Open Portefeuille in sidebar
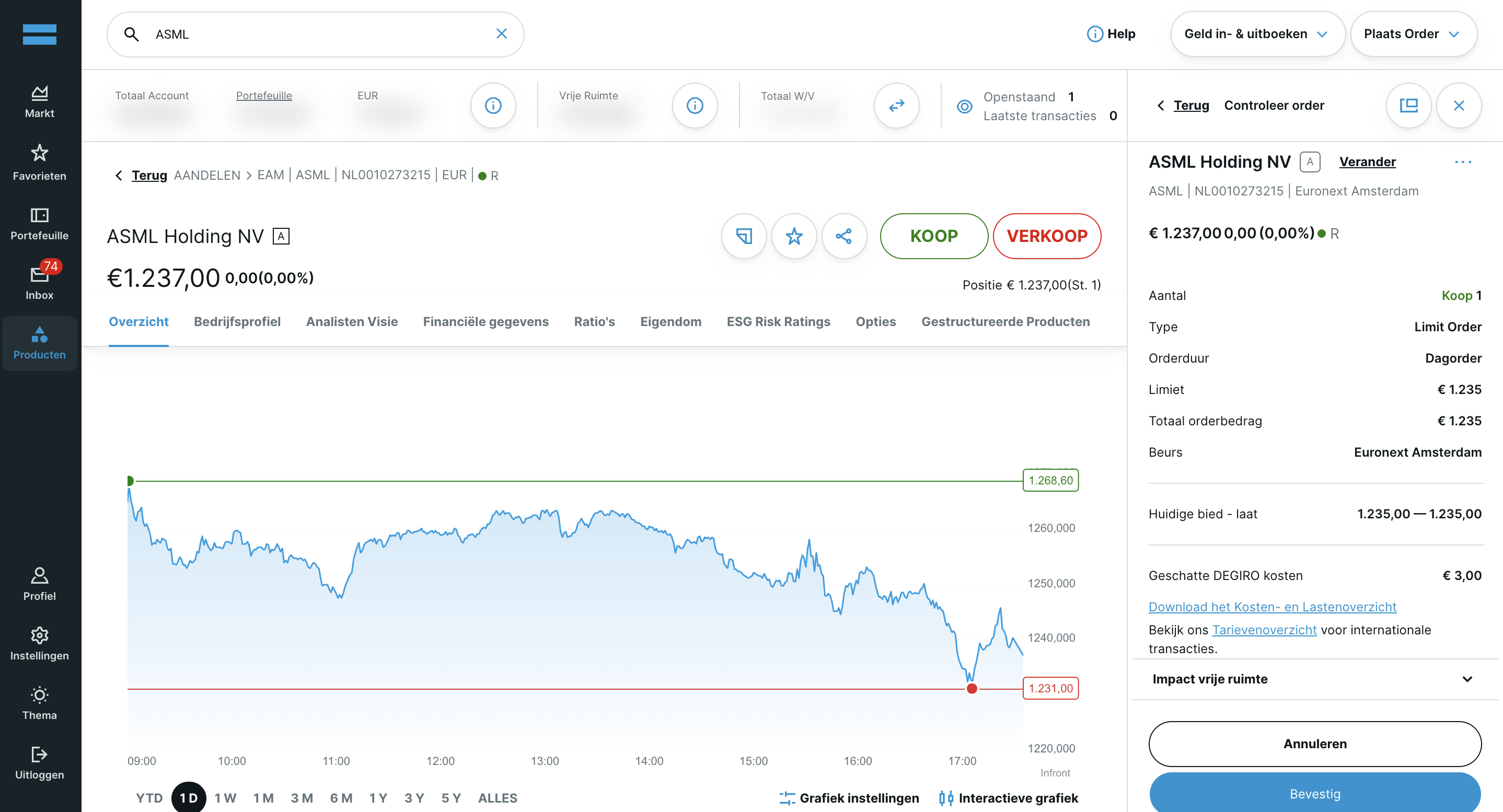The width and height of the screenshot is (1503, 812). point(40,224)
